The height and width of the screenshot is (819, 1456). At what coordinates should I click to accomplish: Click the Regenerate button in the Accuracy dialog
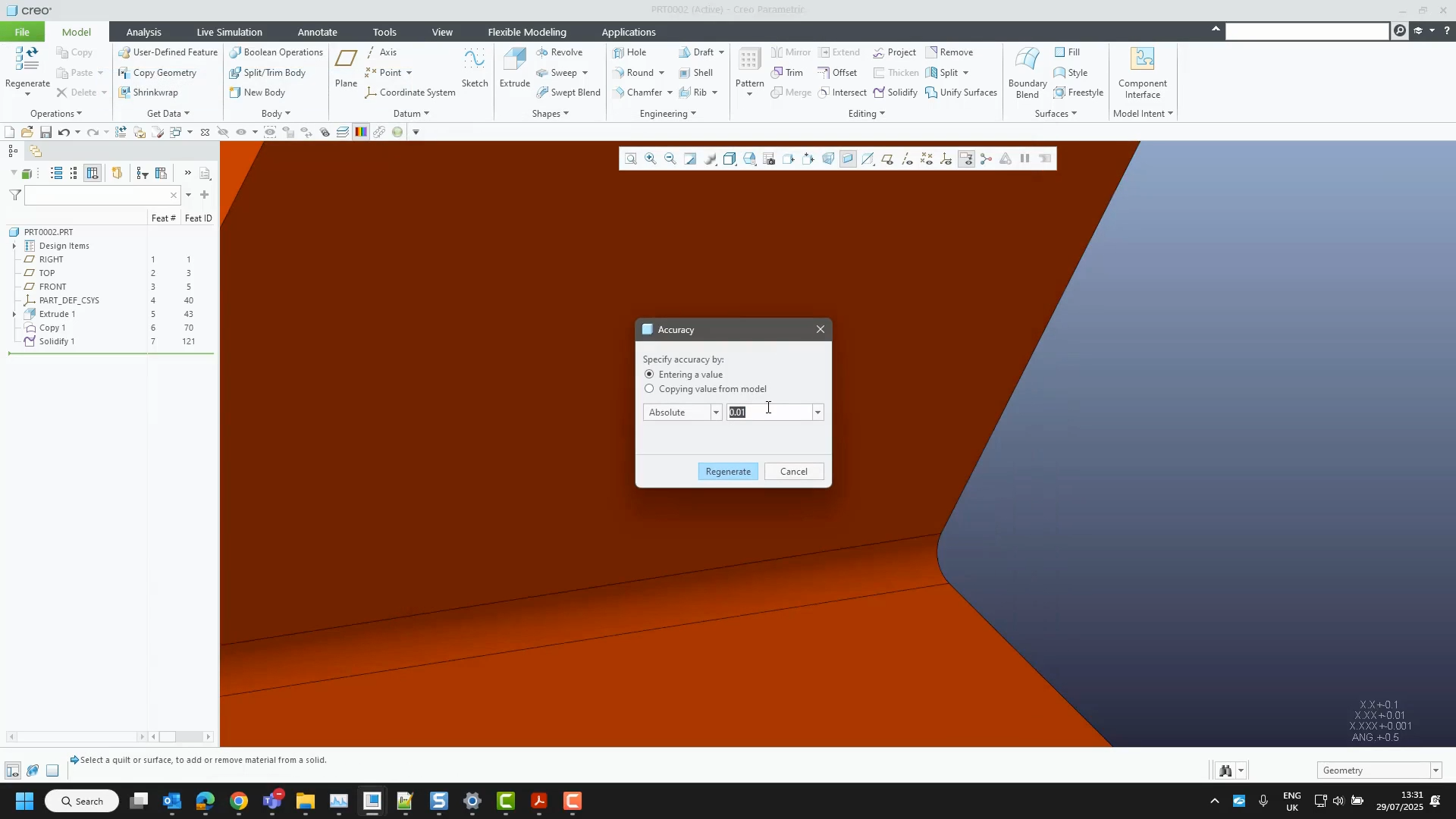pos(726,470)
